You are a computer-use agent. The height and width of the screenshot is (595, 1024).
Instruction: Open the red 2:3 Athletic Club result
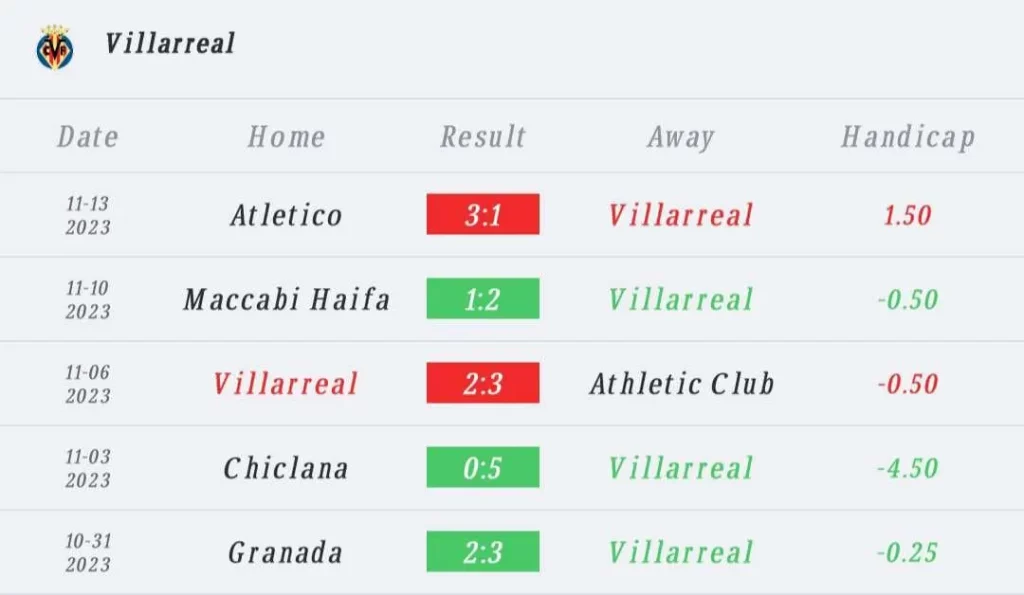pyautogui.click(x=483, y=383)
